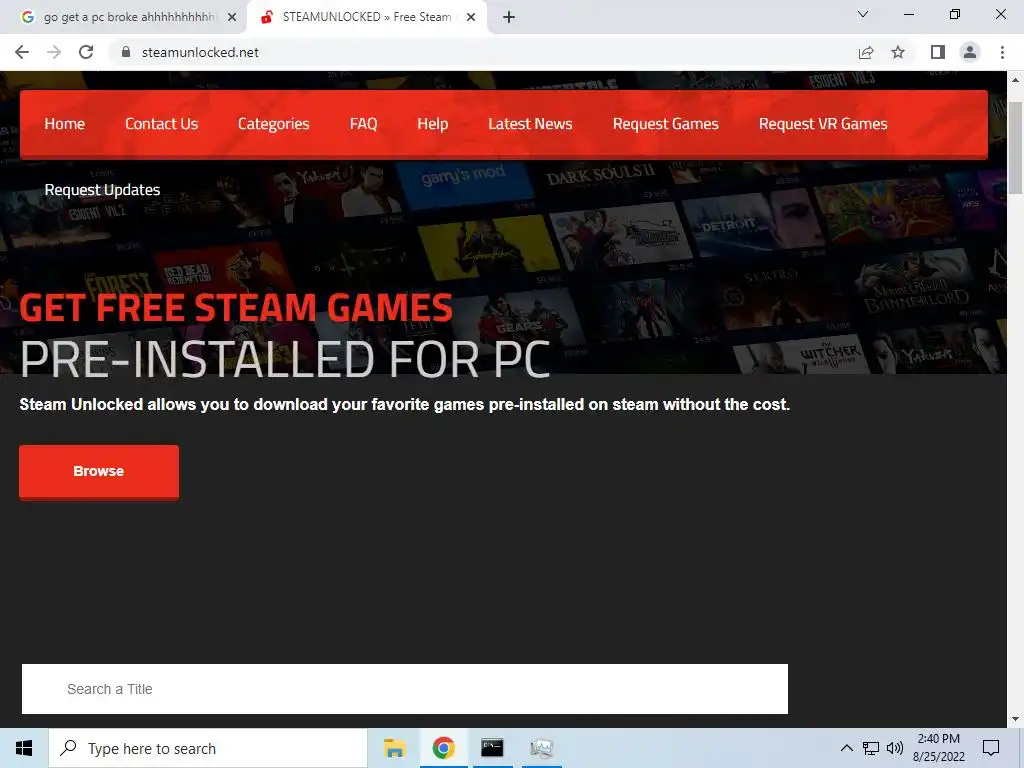Screen dimensions: 1024x768
Task: Open the Help menu item
Action: pyautogui.click(x=432, y=123)
